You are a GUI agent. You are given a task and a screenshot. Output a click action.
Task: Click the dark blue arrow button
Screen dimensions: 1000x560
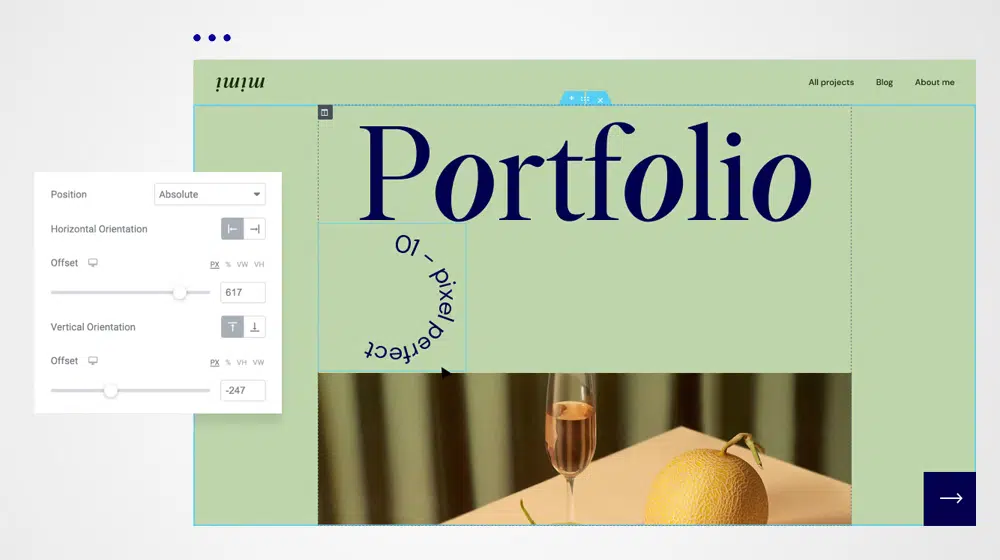pos(950,499)
